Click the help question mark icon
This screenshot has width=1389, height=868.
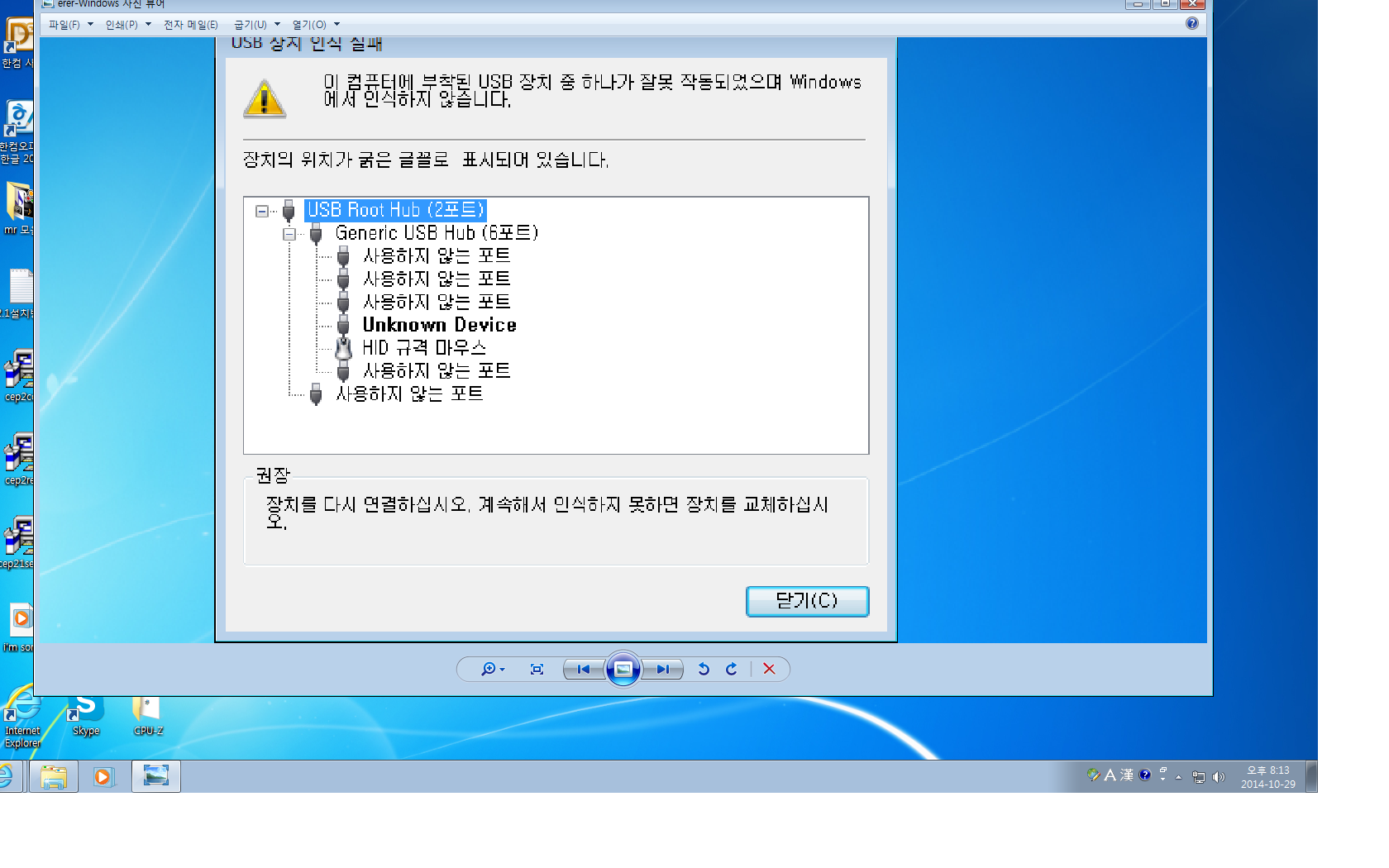coord(1191,24)
